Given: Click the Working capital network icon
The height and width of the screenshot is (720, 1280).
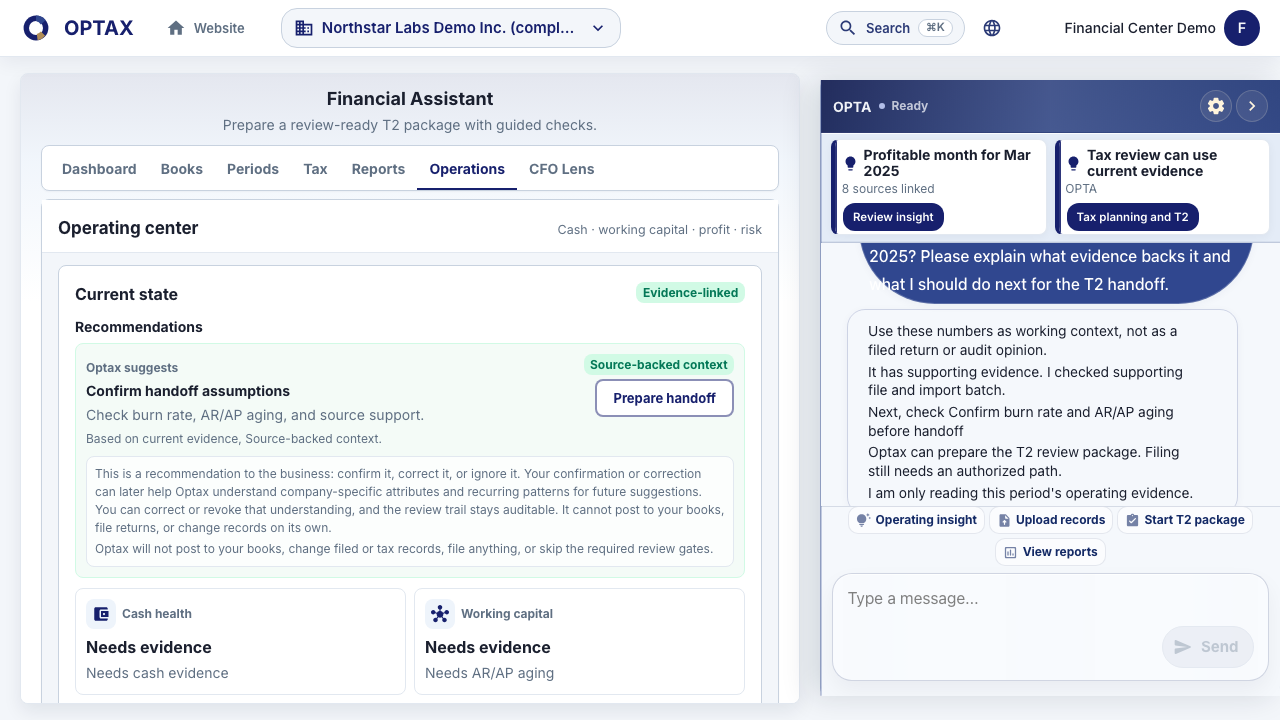Looking at the screenshot, I should pos(440,614).
